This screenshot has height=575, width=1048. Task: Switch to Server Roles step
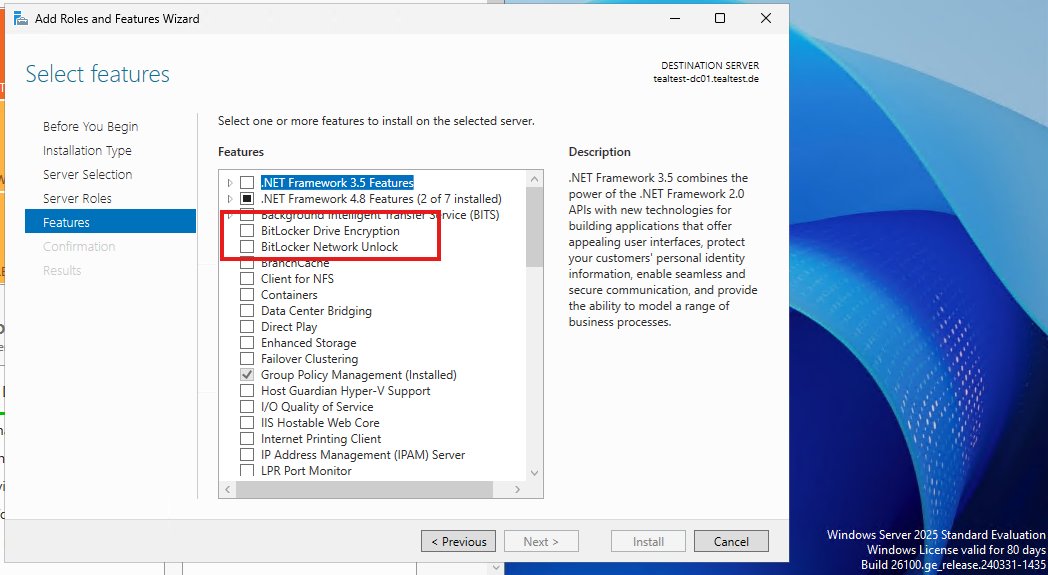coord(77,199)
